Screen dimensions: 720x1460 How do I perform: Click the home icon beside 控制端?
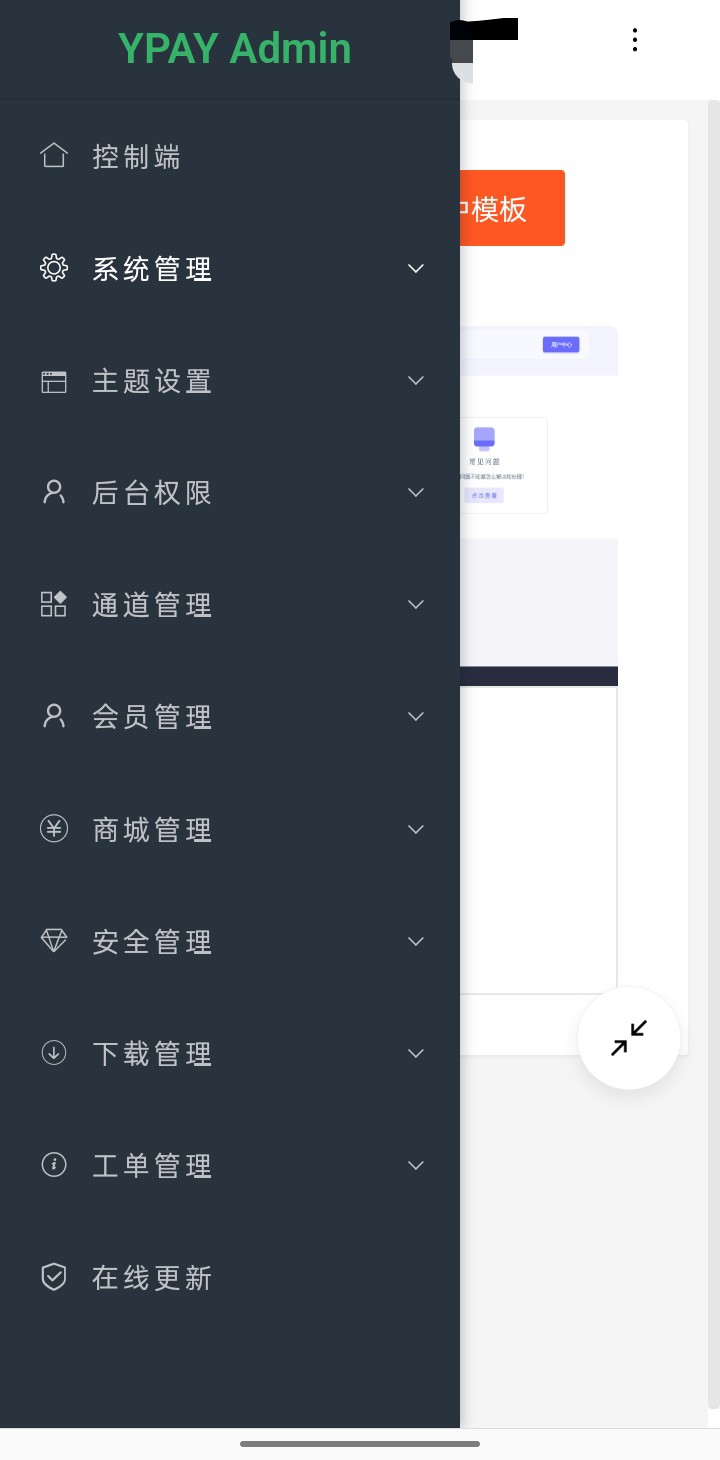[54, 156]
